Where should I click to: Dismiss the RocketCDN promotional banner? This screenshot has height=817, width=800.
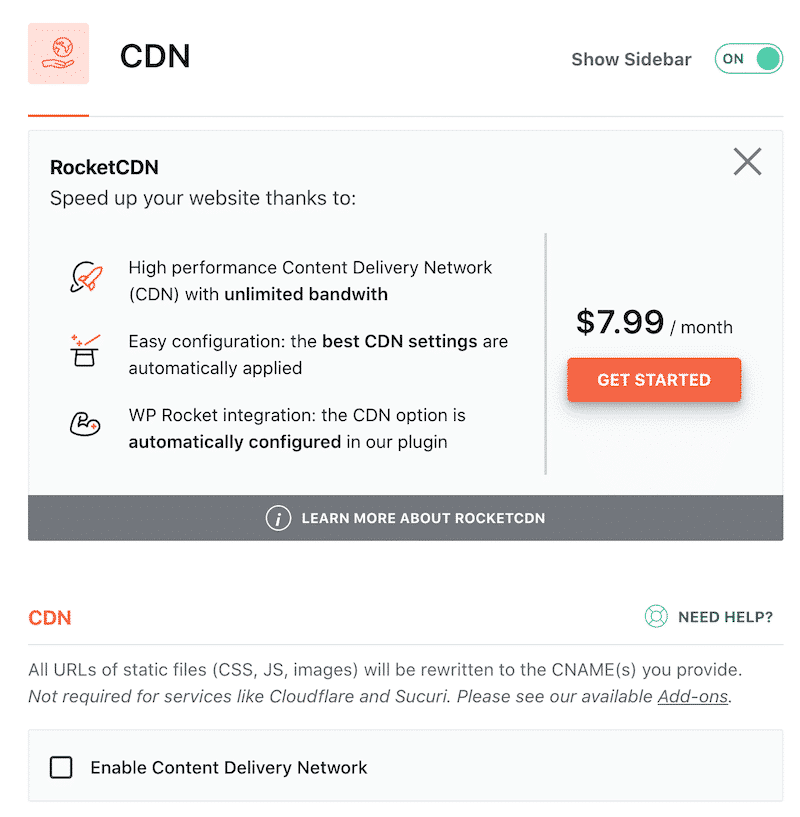coord(747,161)
